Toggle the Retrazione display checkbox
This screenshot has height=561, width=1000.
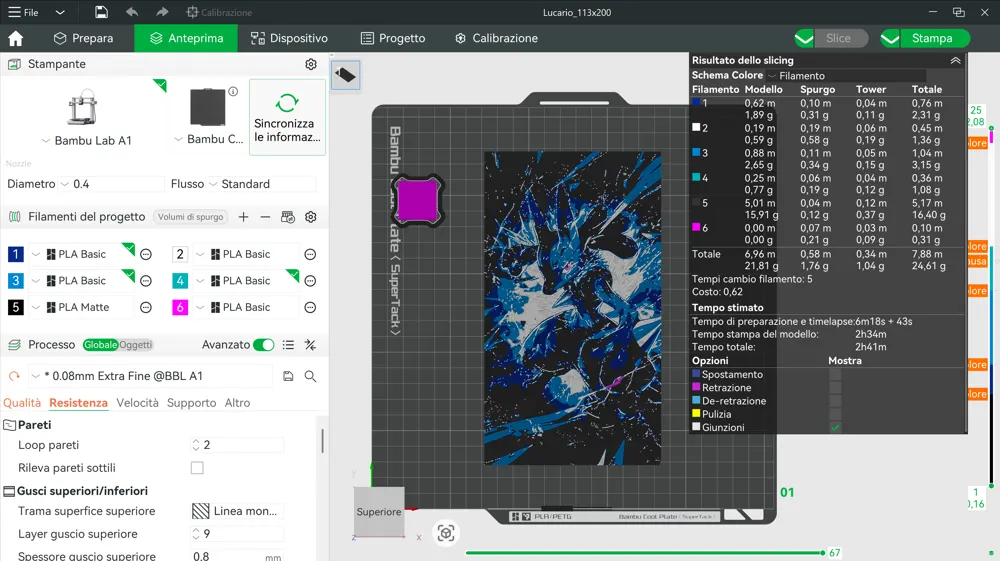point(835,388)
